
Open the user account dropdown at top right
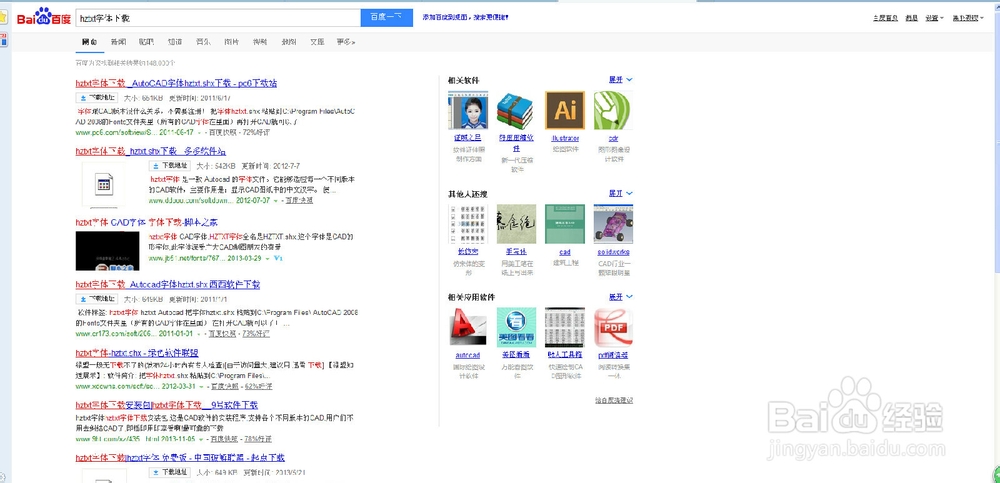tap(967, 18)
